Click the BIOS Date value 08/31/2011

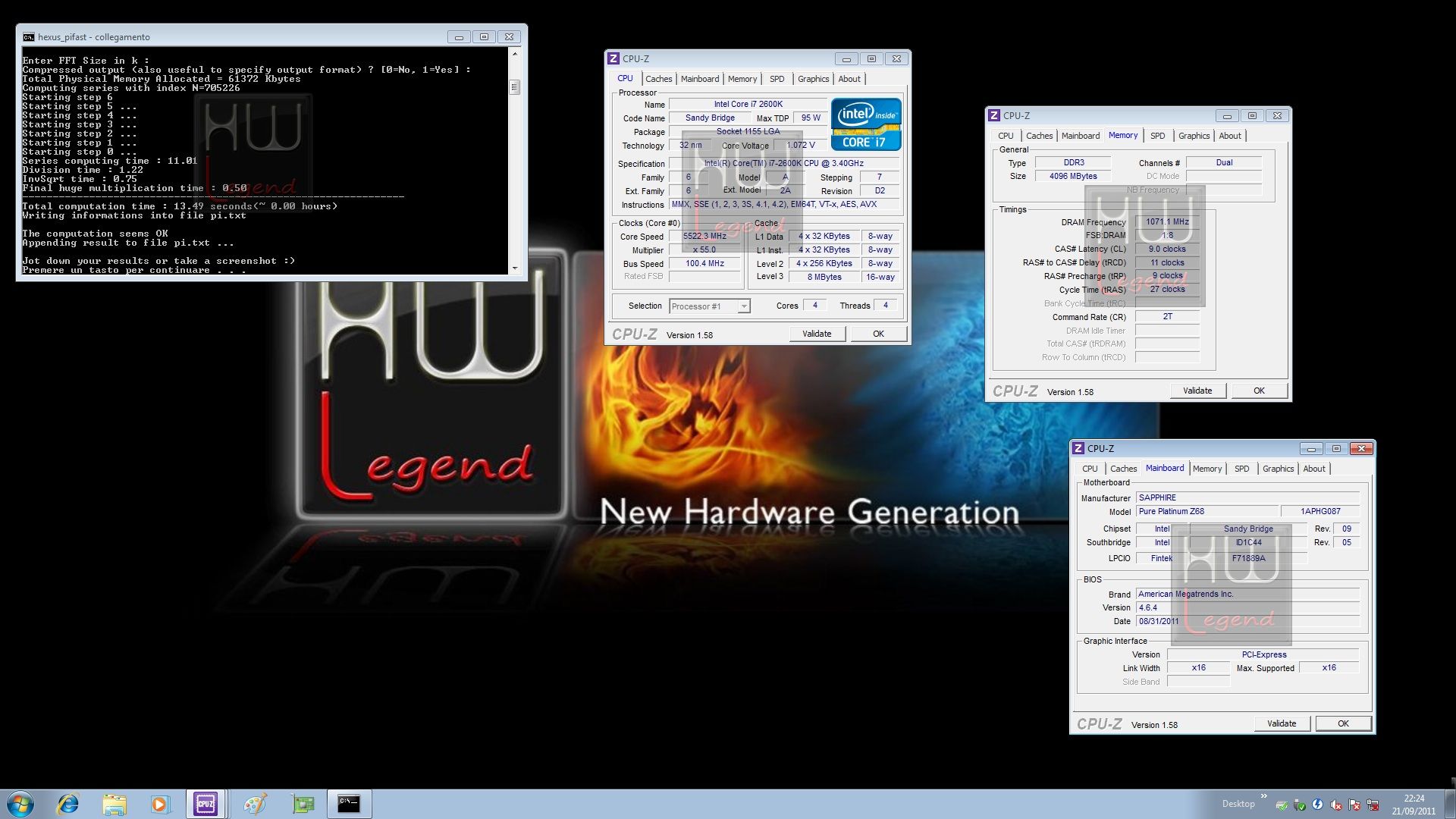1248,621
